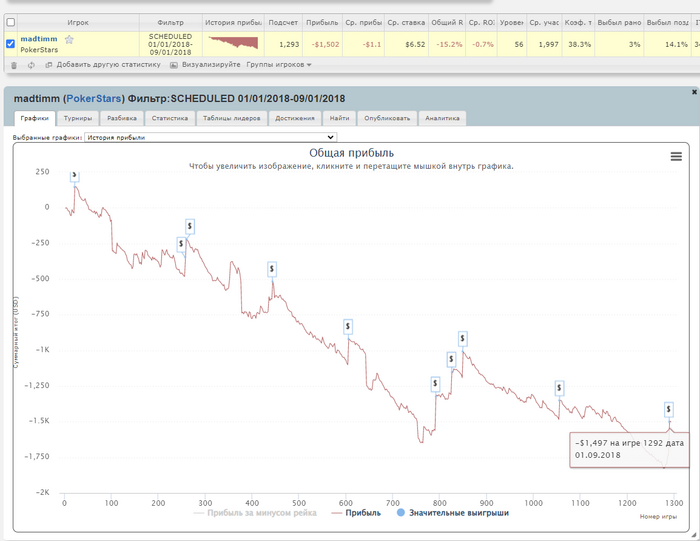700x541 pixels.
Task: Tick the select-all checkbox in table header
Action: point(11,22)
